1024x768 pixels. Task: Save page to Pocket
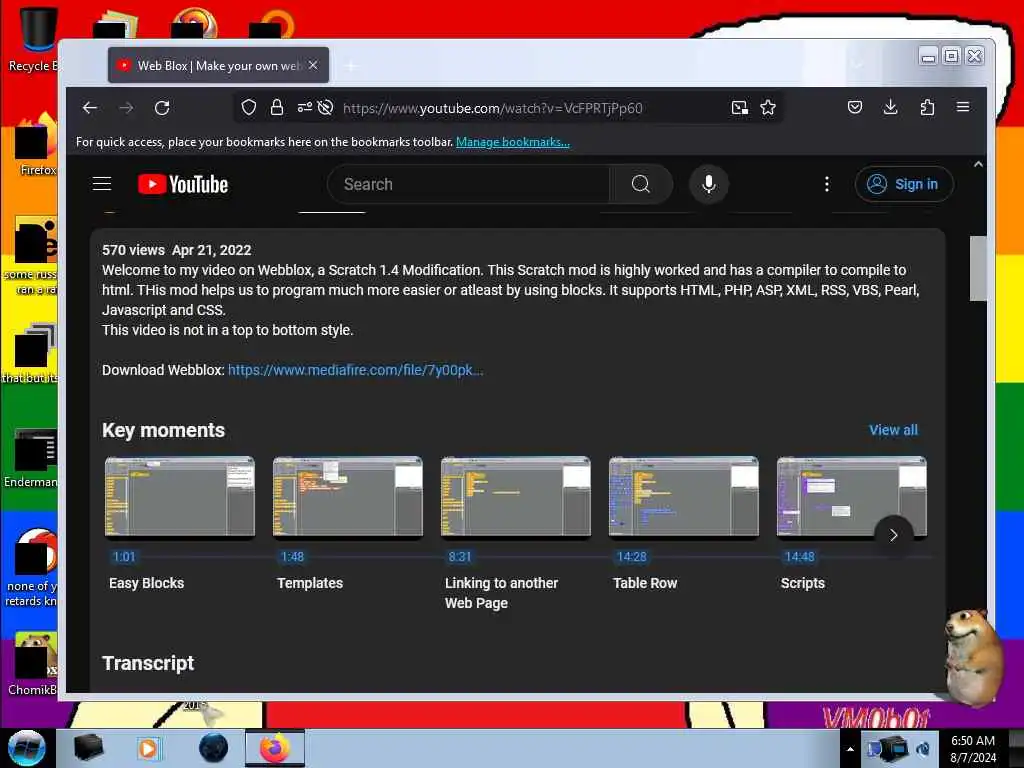click(x=855, y=107)
